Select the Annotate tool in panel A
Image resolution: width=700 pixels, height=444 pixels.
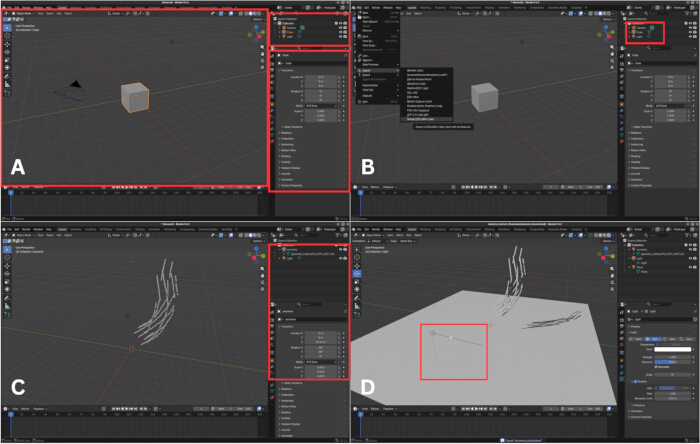click(7, 76)
